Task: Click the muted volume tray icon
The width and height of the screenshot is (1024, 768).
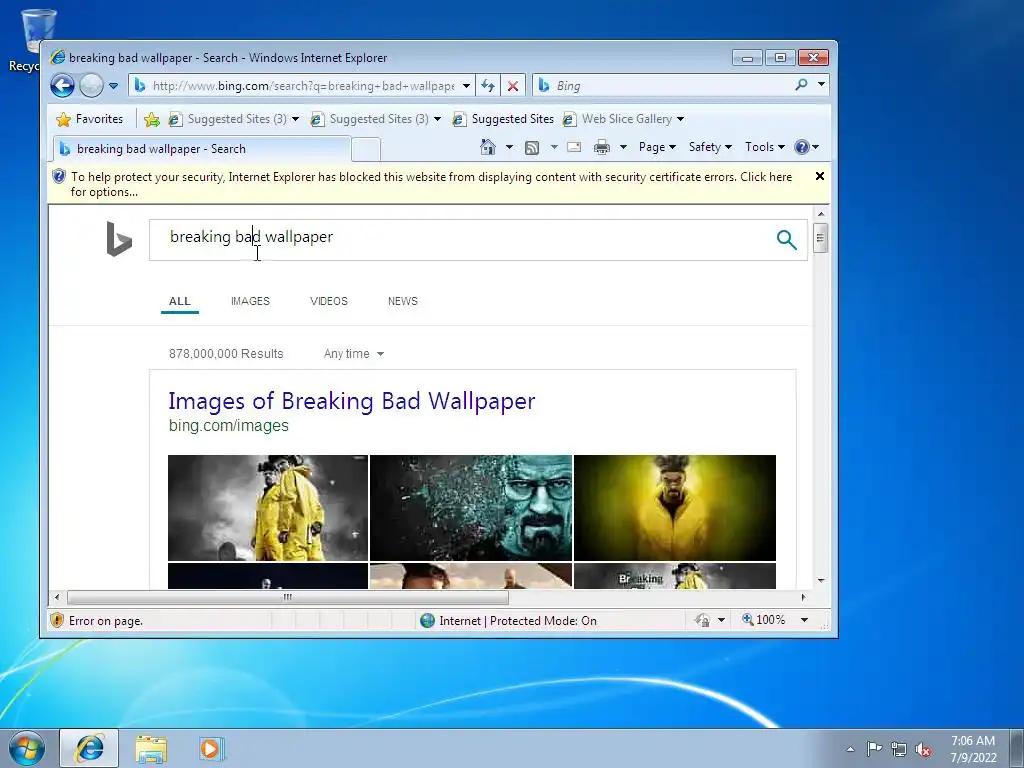Action: click(x=923, y=749)
